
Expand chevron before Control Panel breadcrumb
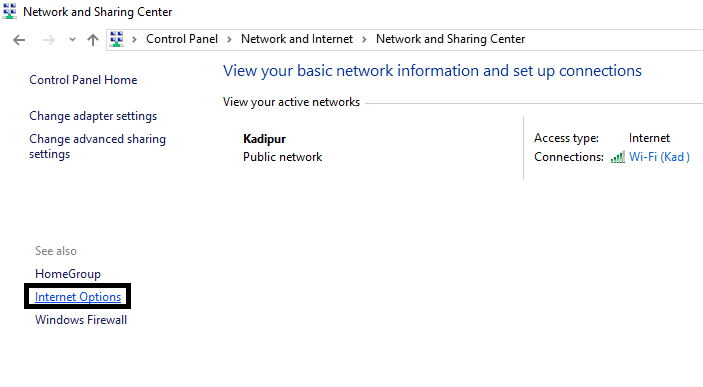[x=134, y=39]
